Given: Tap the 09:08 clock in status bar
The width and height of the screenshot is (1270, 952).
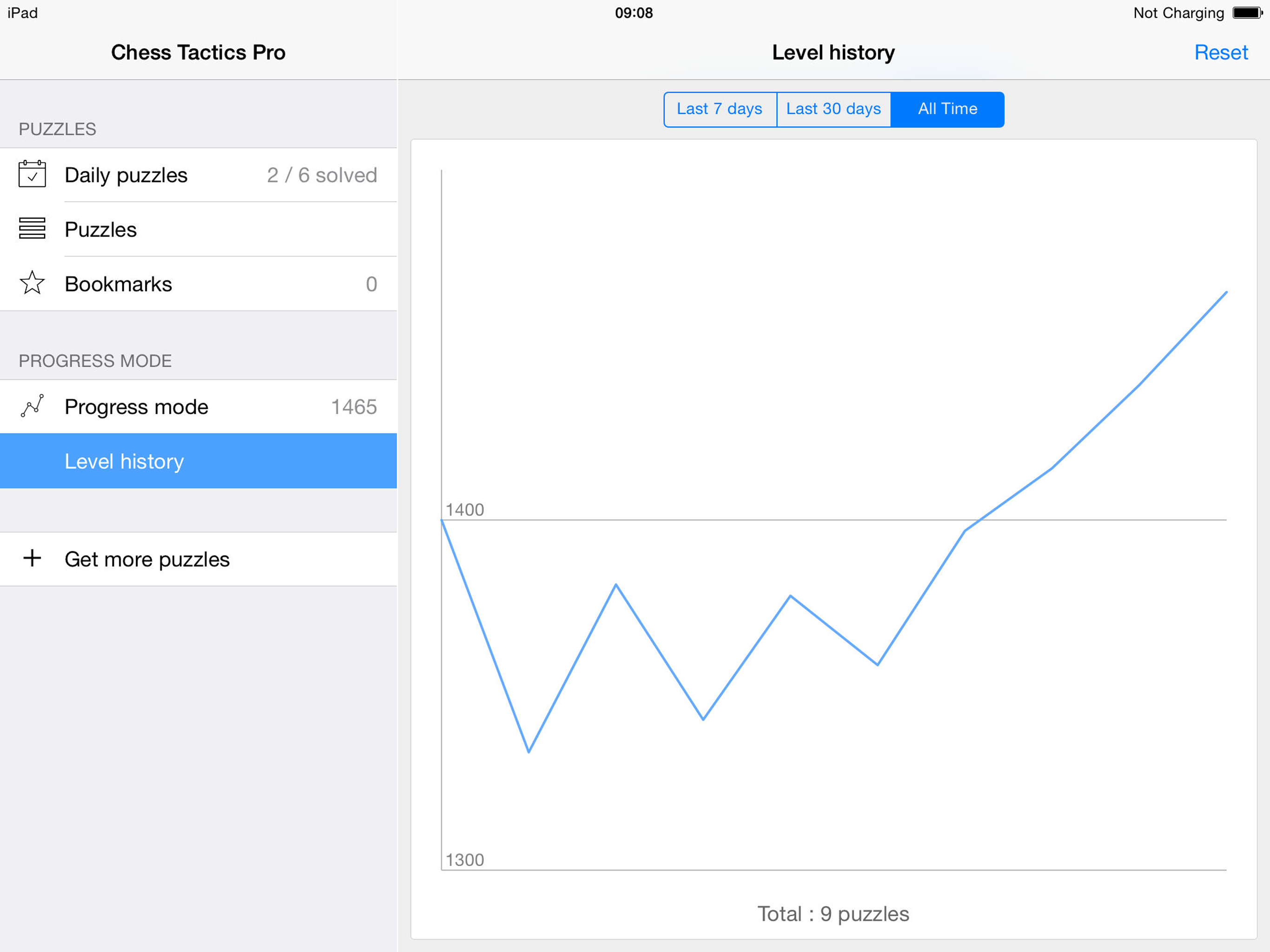Looking at the screenshot, I should pos(634,13).
